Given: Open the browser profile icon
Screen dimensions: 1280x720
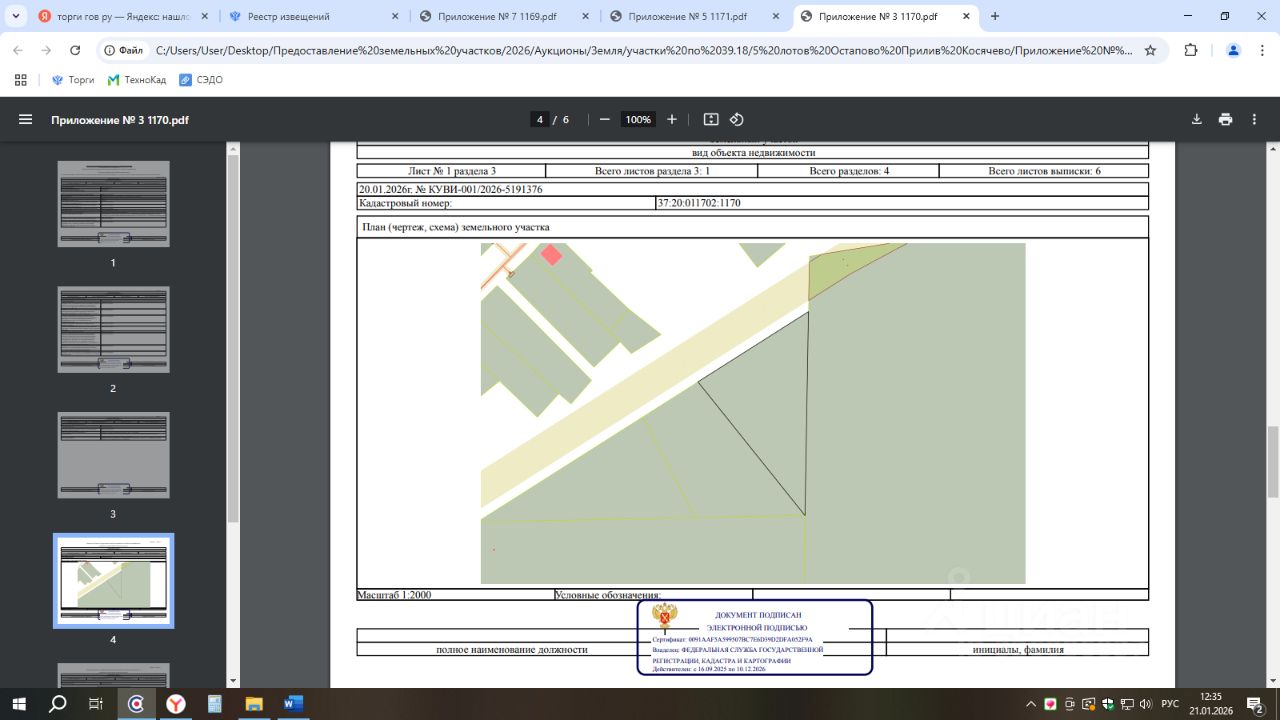Looking at the screenshot, I should 1233,50.
